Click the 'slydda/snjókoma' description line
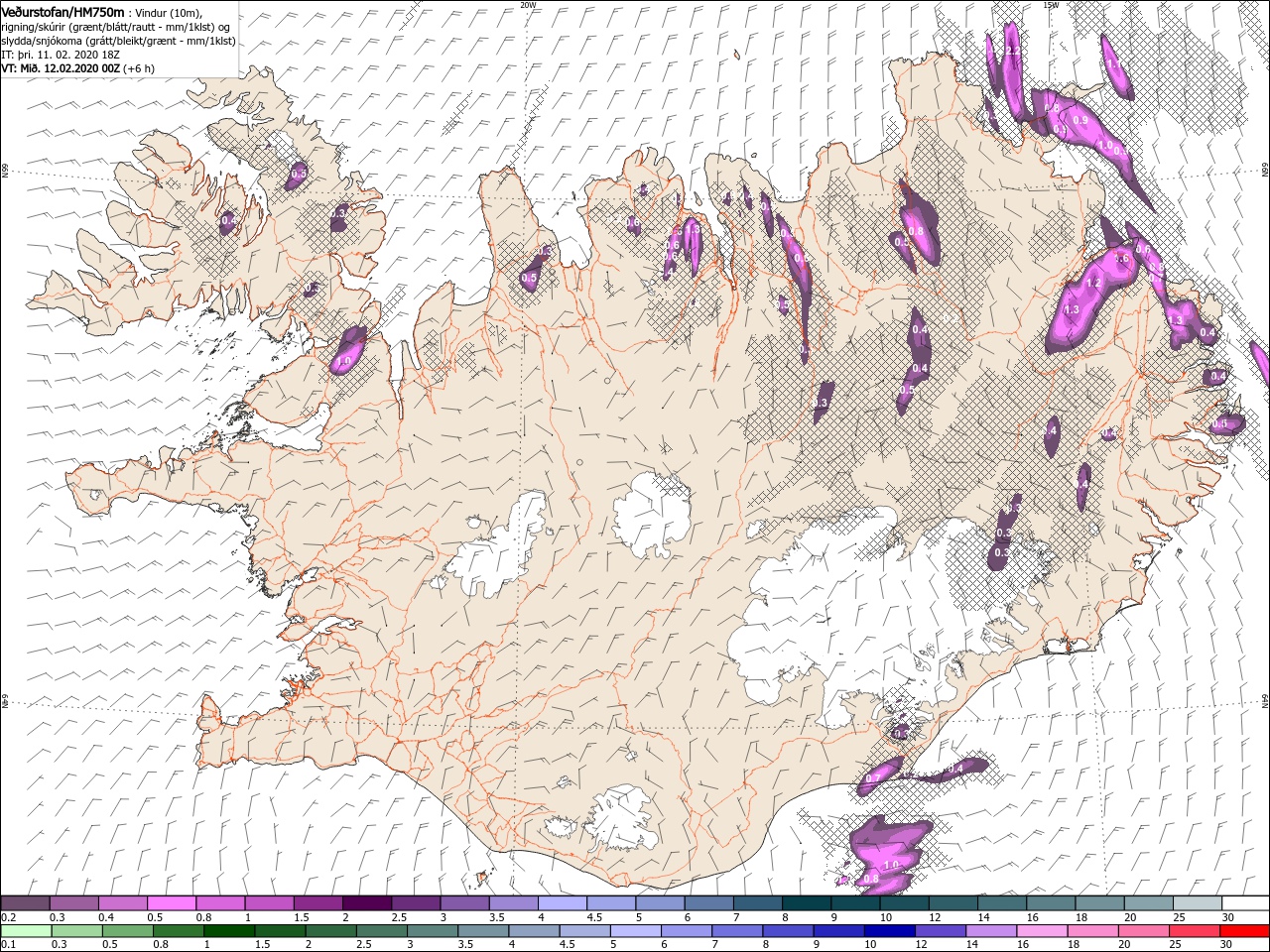The image size is (1270, 952). [x=119, y=42]
